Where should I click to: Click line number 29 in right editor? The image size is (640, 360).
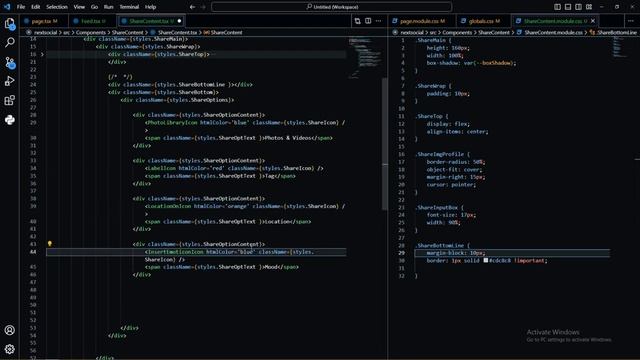[402, 253]
